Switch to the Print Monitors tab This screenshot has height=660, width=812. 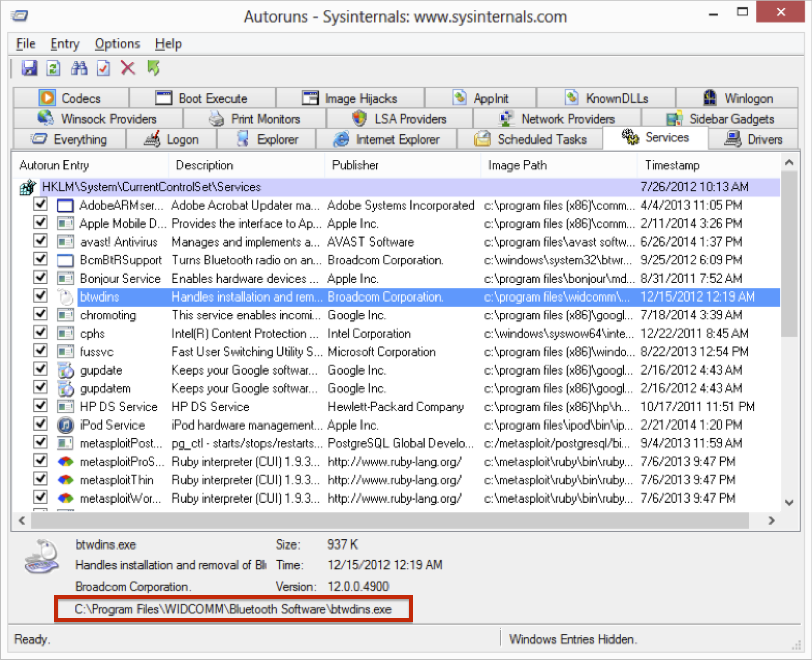click(x=255, y=119)
